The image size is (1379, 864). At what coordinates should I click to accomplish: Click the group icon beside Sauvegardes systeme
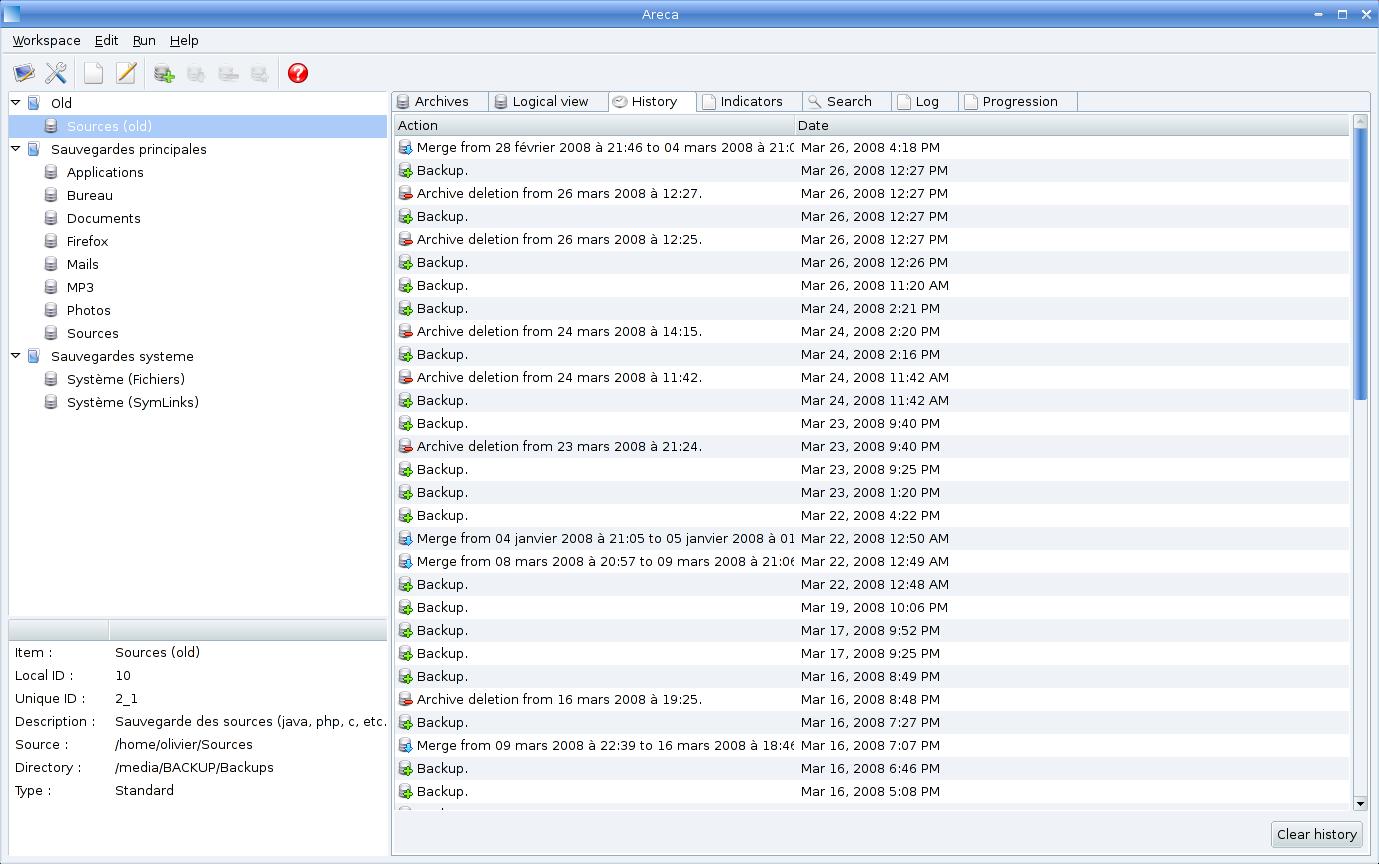pyautogui.click(x=34, y=356)
